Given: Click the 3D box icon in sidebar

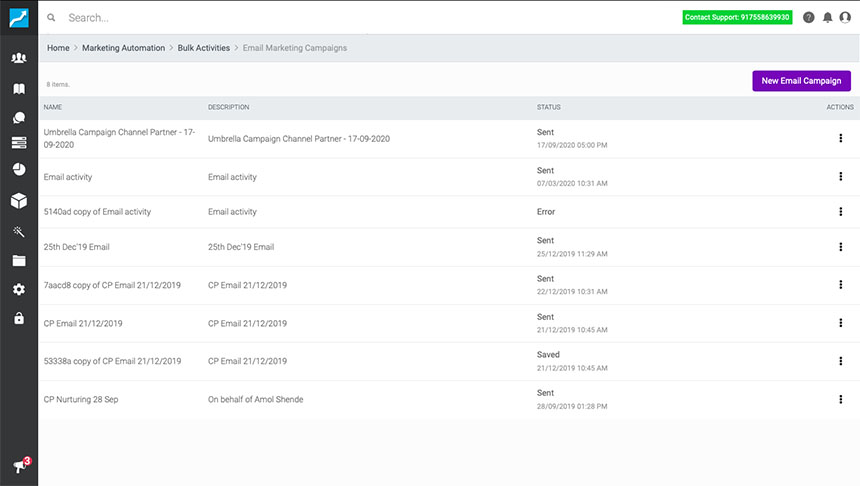Looking at the screenshot, I should pyautogui.click(x=18, y=201).
